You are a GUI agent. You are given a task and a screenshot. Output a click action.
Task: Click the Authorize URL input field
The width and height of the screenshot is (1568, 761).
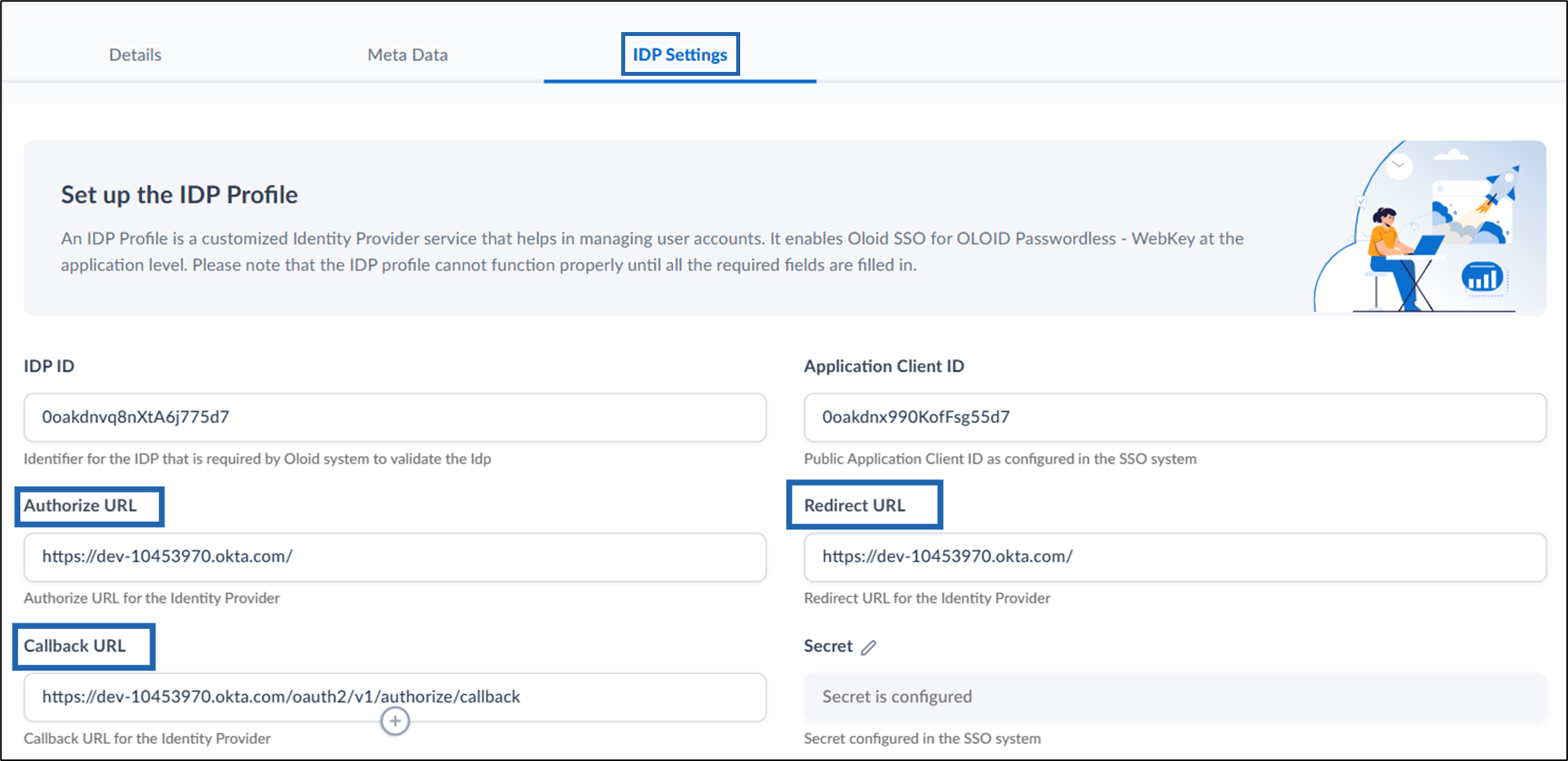395,557
